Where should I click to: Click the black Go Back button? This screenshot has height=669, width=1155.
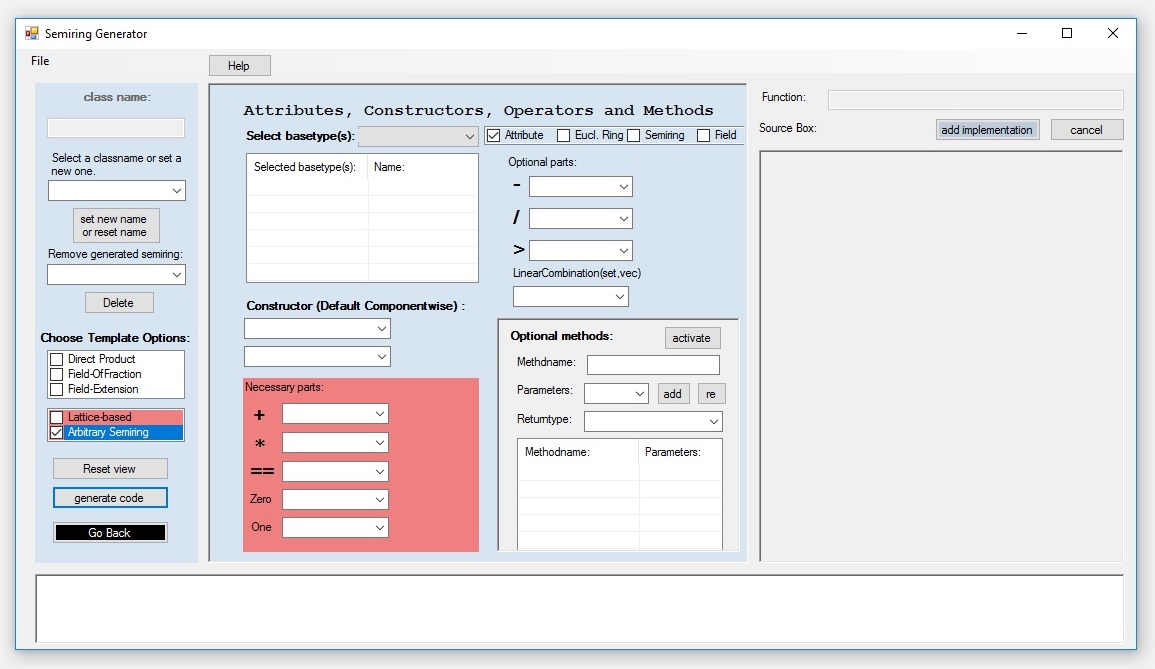pos(110,533)
